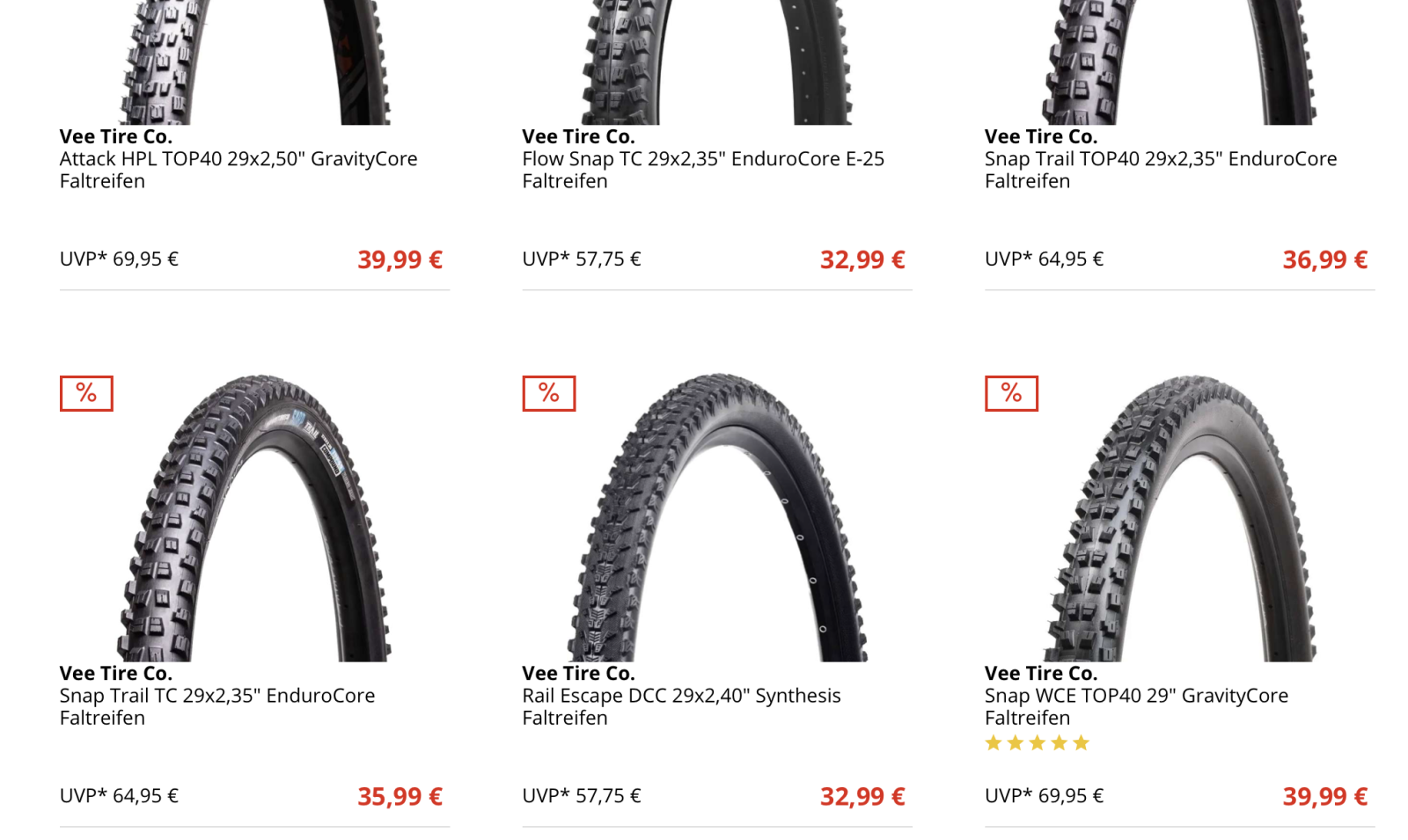Image resolution: width=1408 pixels, height=840 pixels.
Task: Click Snap WCE TOP40 tire product image
Action: tap(1179, 518)
